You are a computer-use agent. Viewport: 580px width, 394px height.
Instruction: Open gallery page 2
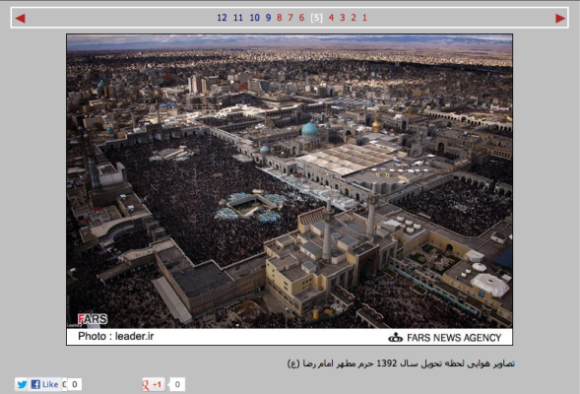click(354, 18)
